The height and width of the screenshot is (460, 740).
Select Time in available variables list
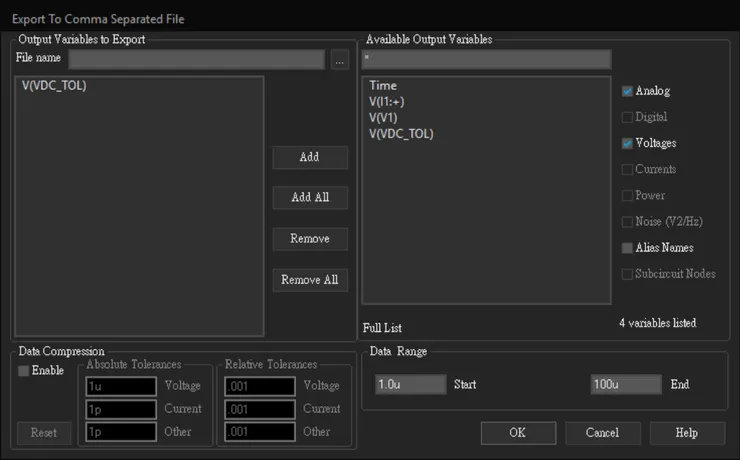[383, 85]
